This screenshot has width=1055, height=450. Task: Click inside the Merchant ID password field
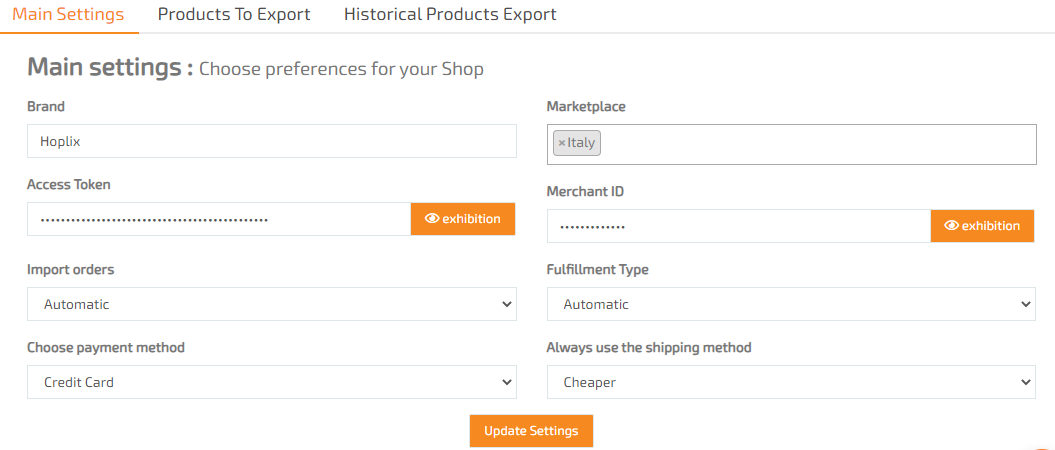click(x=738, y=226)
